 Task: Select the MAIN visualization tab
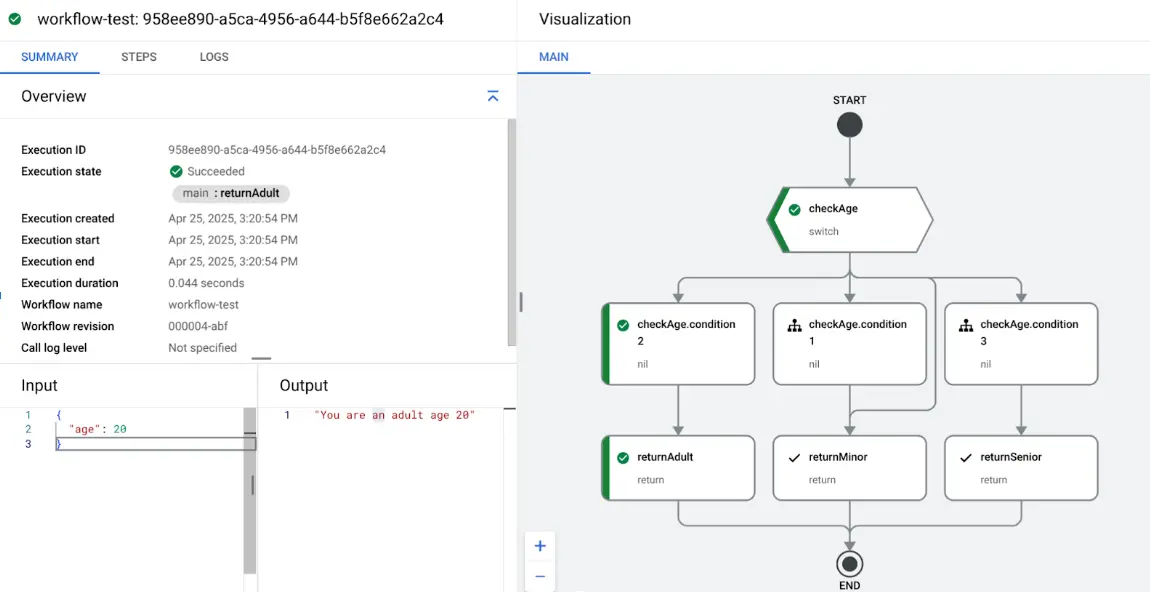553,57
